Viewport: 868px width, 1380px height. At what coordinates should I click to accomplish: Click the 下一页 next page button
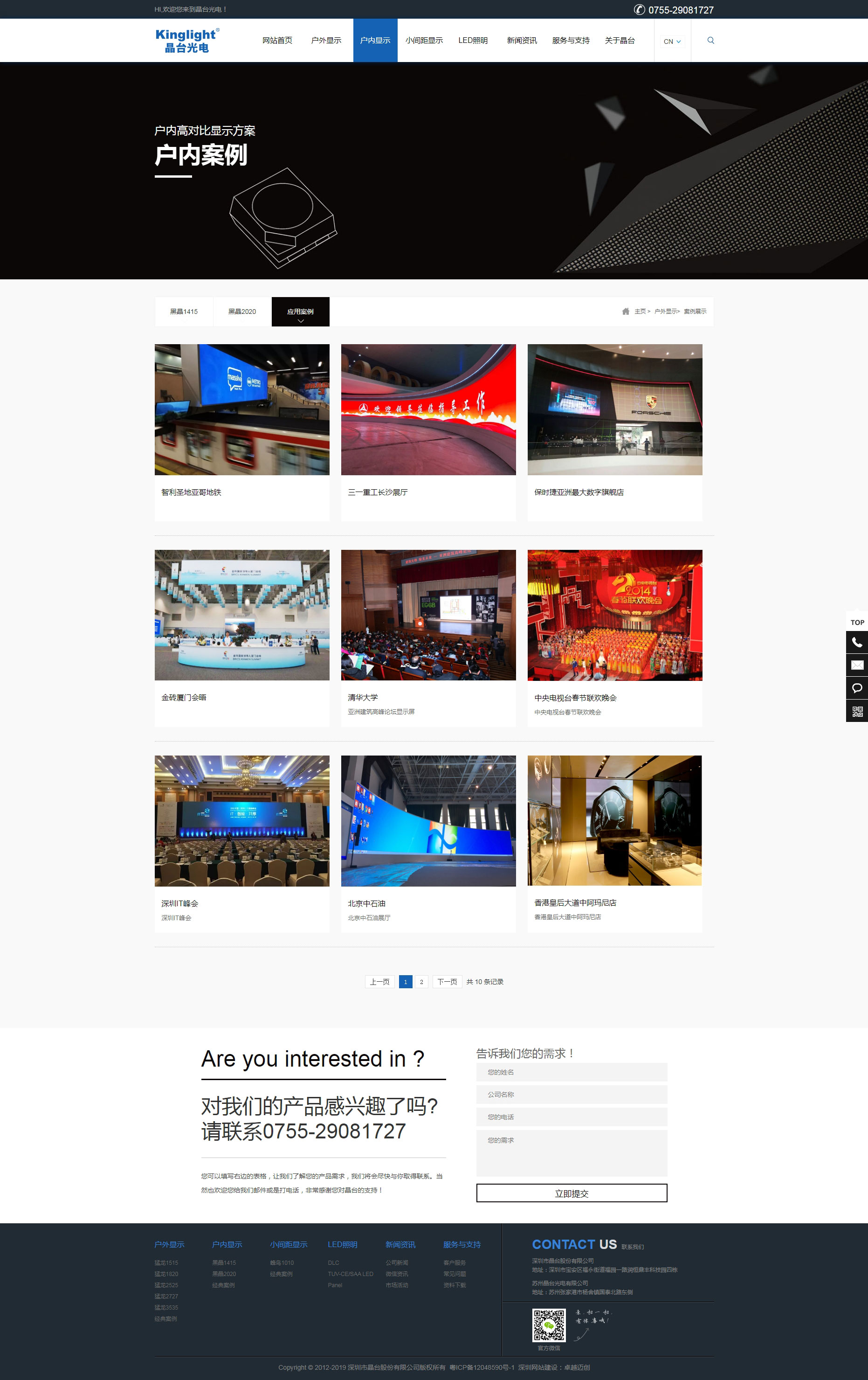(447, 982)
